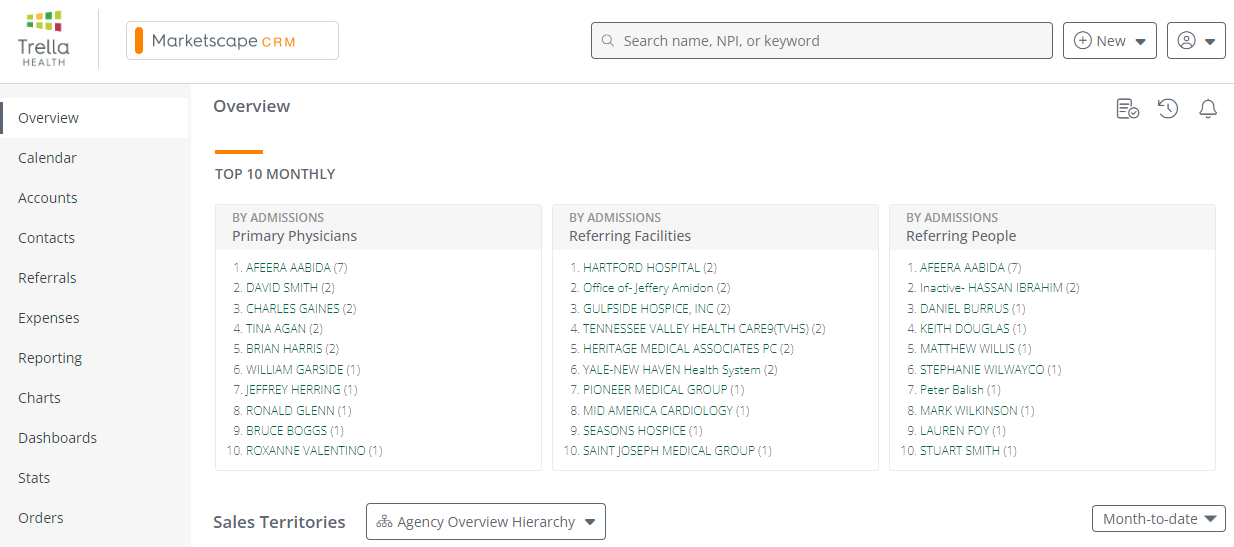
Task: Open Inactive- HASSAN IBRAHIM referring person
Action: 991,288
